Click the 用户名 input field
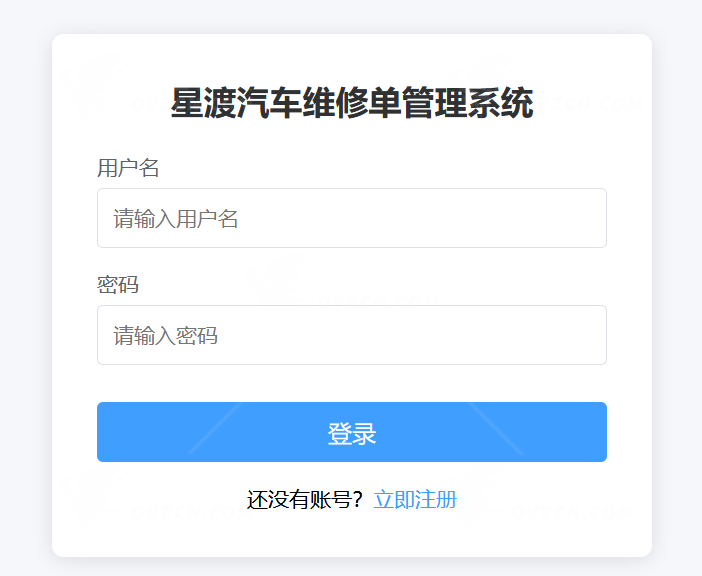Viewport: 702px width, 576px height. point(351,218)
